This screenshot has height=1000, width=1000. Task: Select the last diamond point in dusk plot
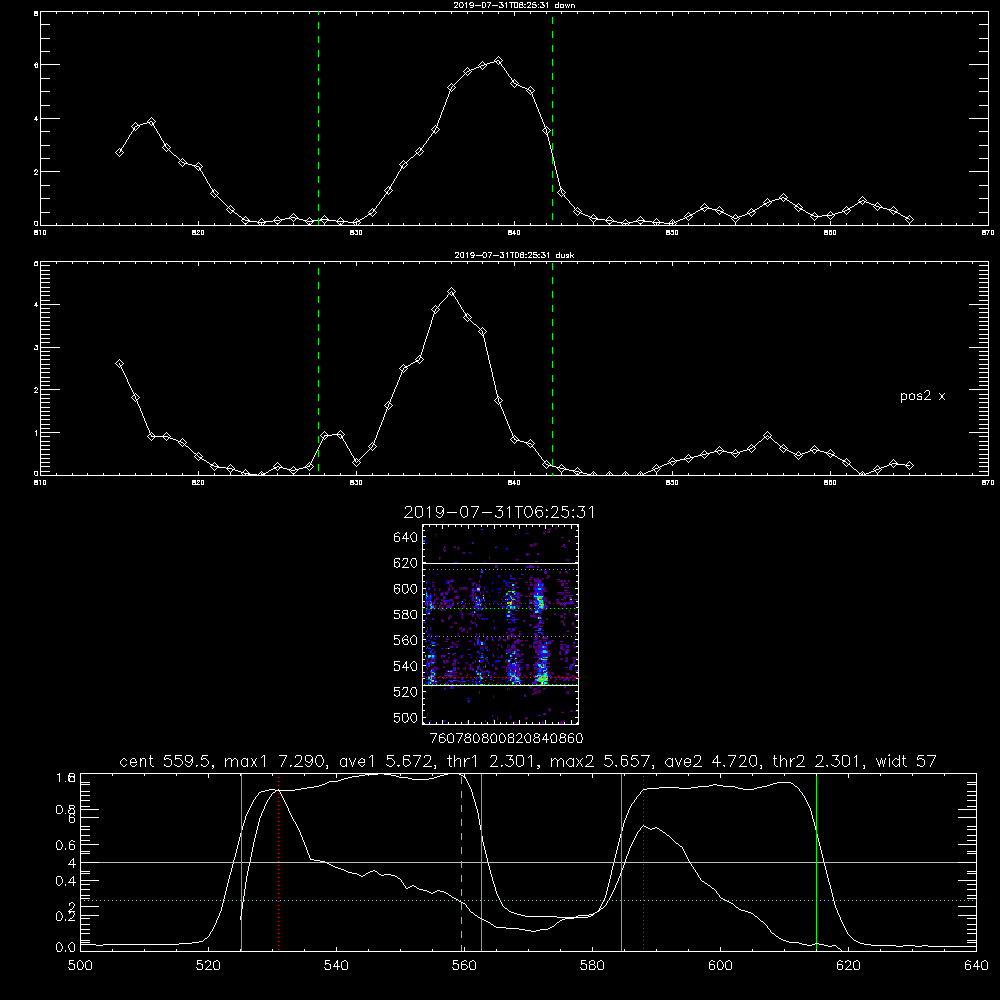(909, 466)
